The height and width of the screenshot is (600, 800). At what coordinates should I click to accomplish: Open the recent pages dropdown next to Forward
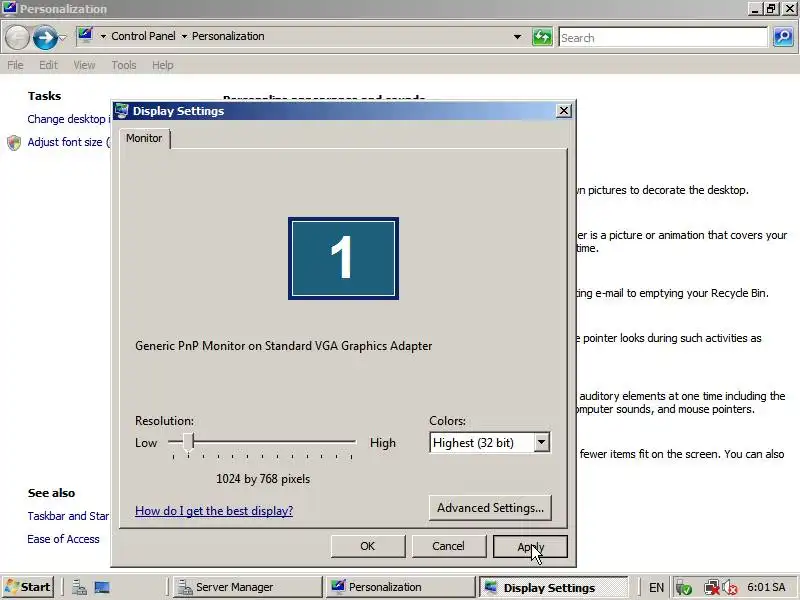62,38
